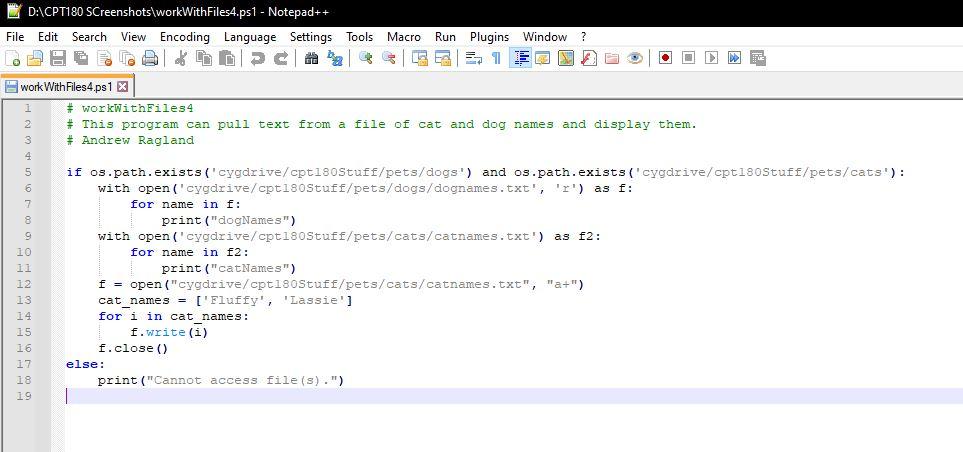The image size is (963, 452).
Task: Toggle word wrap in the toolbar
Action: [x=474, y=58]
